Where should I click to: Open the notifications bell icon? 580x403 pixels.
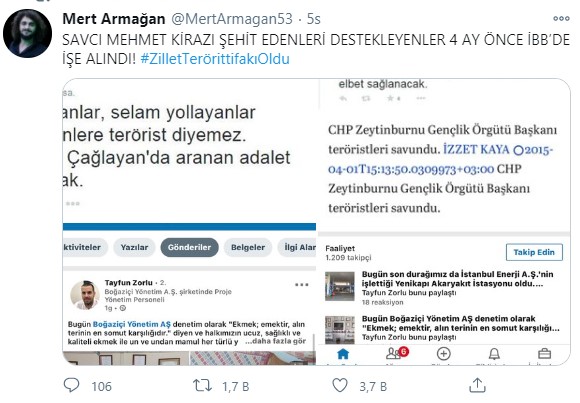(x=494, y=354)
